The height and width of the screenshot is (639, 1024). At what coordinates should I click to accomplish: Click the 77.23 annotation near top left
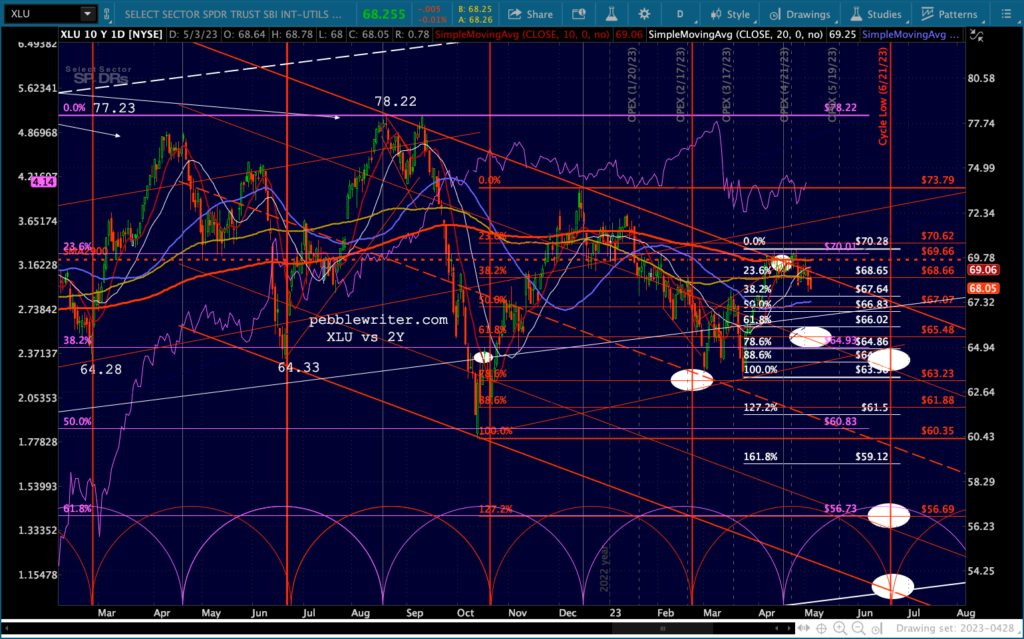[114, 108]
